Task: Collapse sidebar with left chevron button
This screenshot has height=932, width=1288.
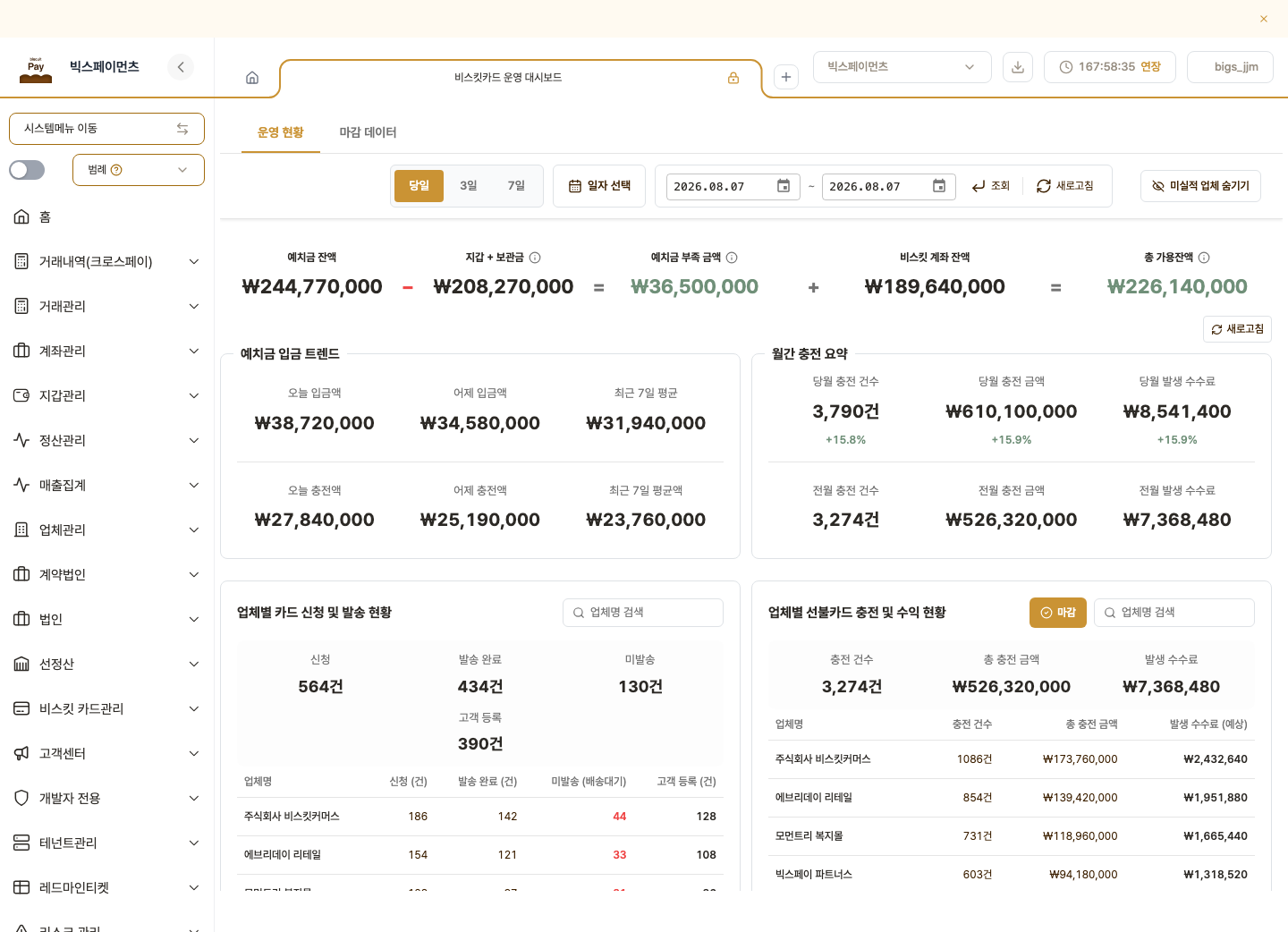Action: [x=181, y=67]
